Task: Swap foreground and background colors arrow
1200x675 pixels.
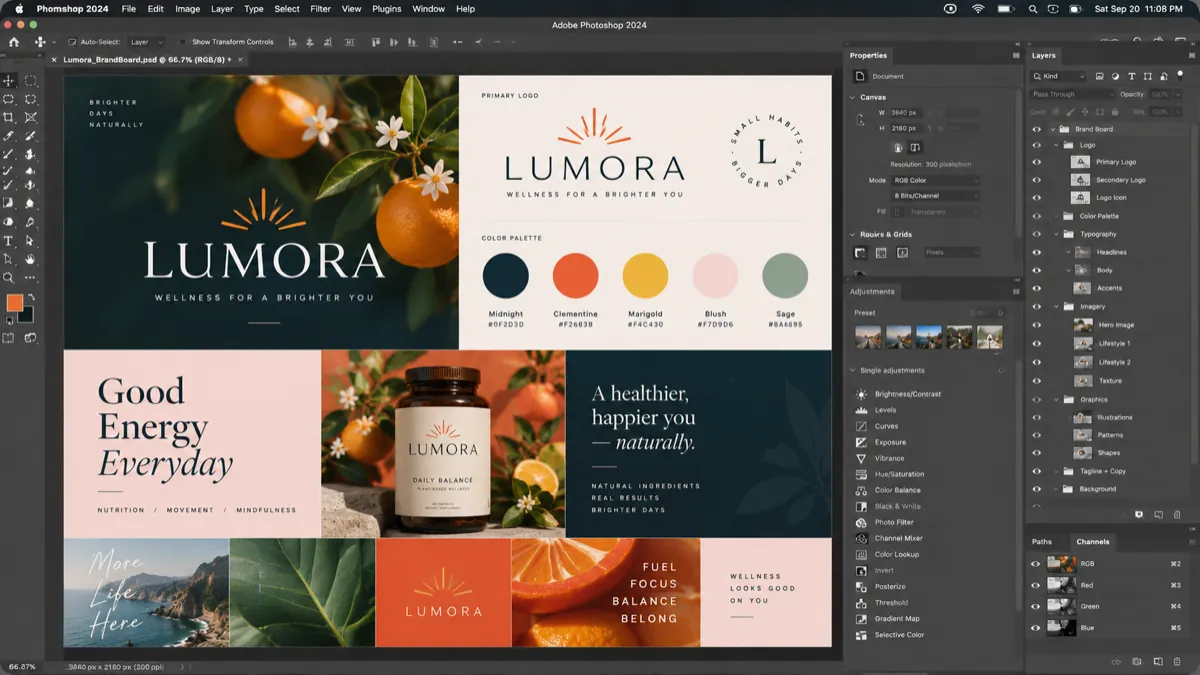Action: pos(31,298)
